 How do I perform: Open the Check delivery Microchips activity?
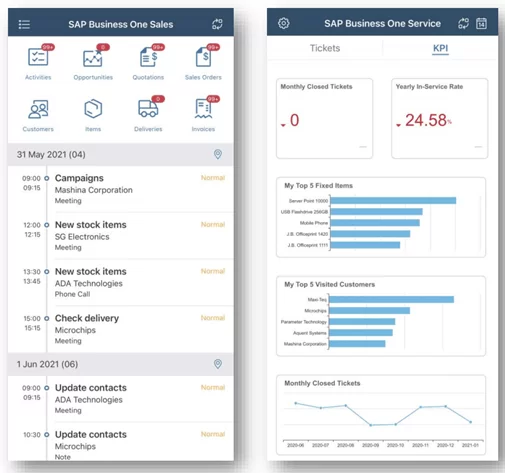coord(121,329)
